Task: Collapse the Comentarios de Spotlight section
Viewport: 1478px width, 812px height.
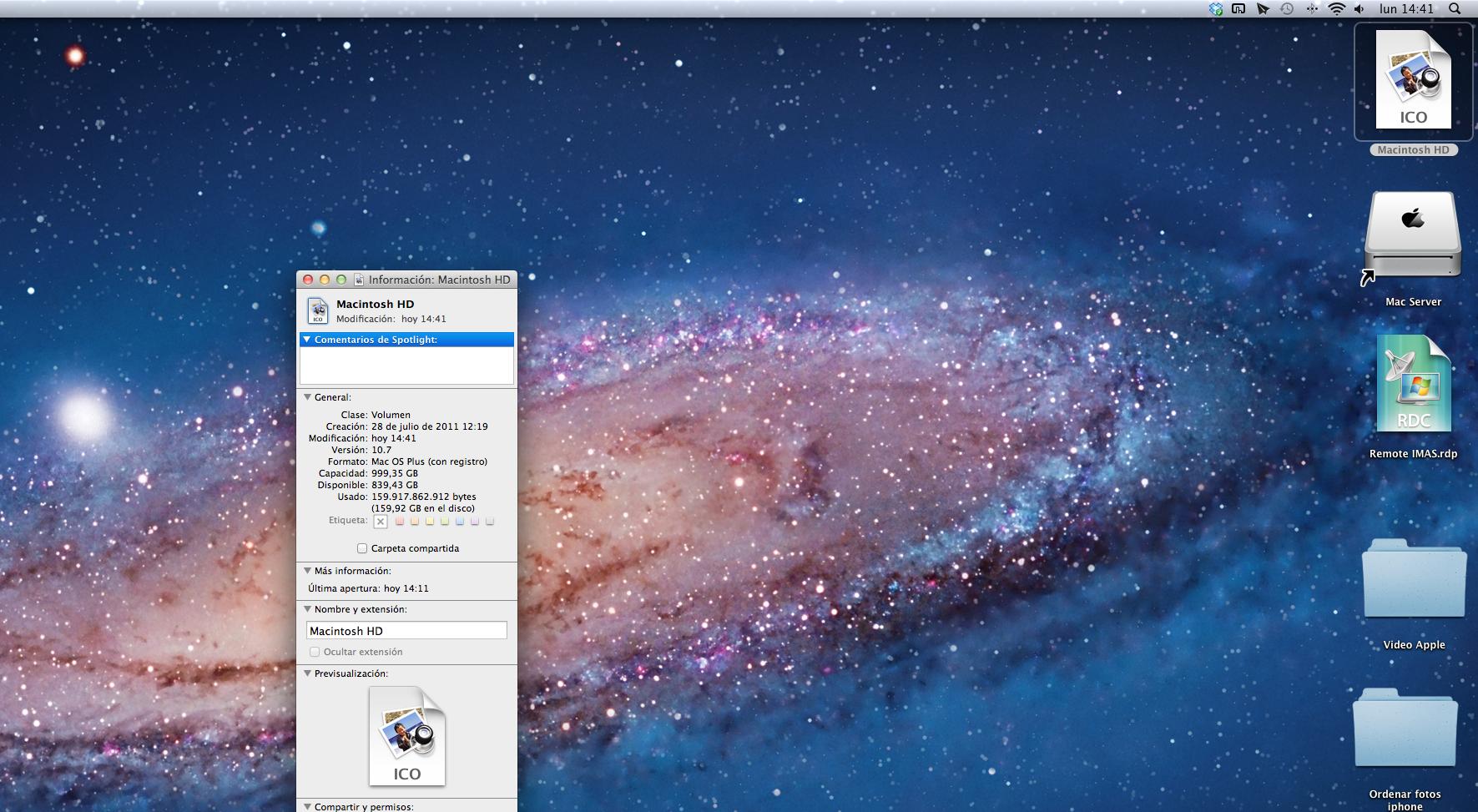Action: click(307, 340)
